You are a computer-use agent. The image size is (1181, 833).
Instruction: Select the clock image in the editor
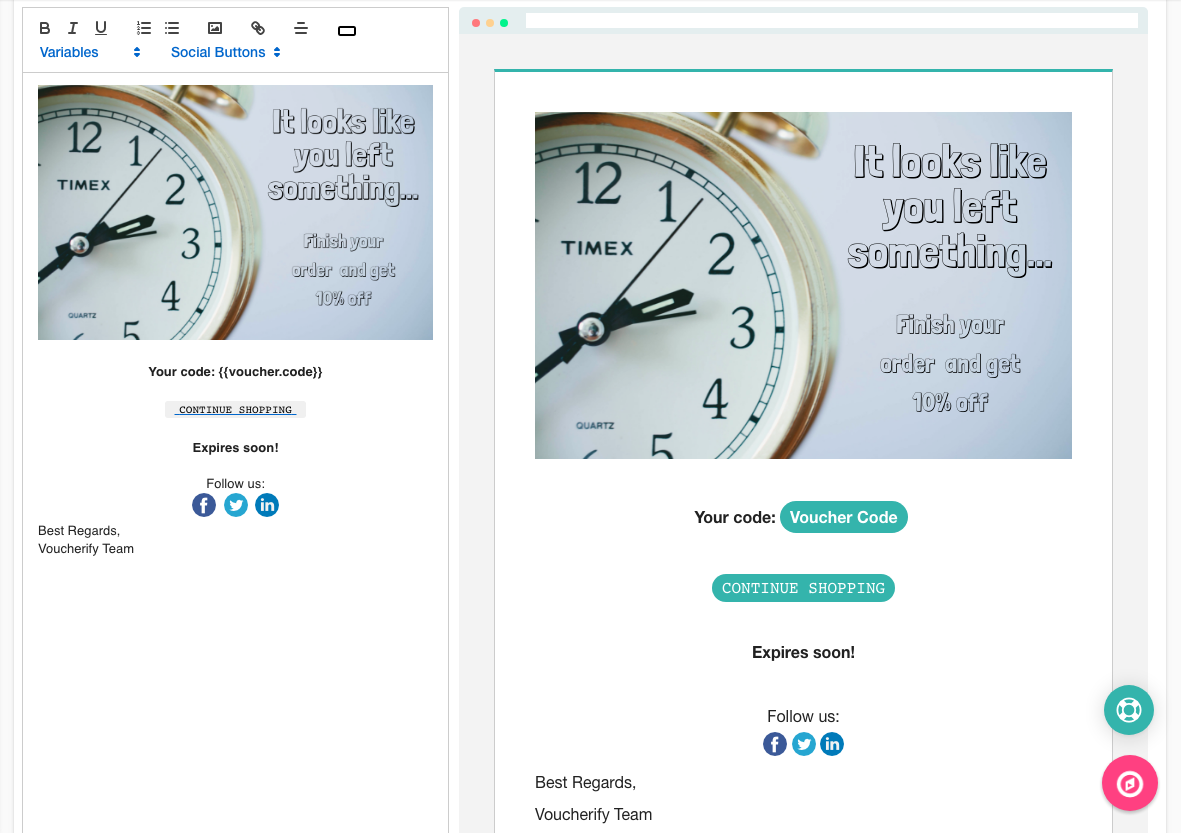click(x=235, y=212)
